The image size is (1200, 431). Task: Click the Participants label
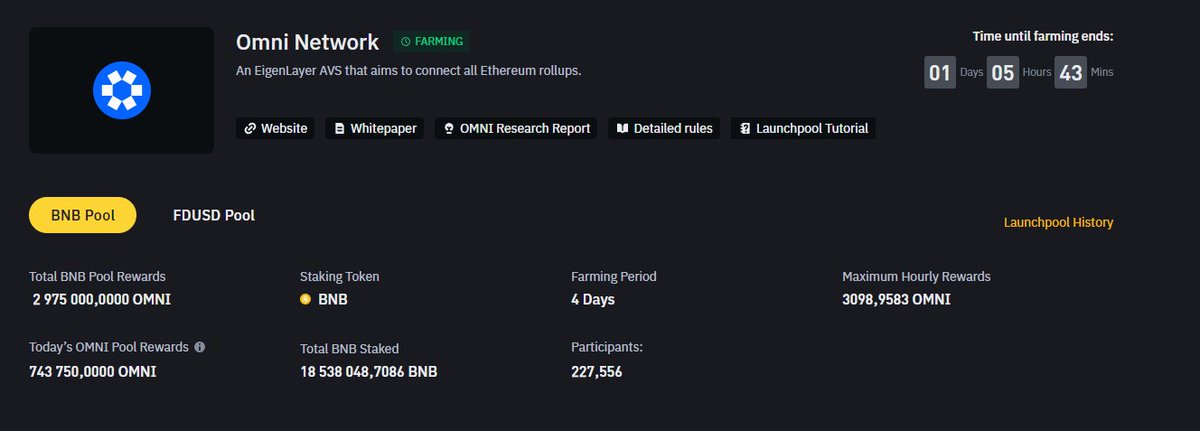(x=607, y=347)
